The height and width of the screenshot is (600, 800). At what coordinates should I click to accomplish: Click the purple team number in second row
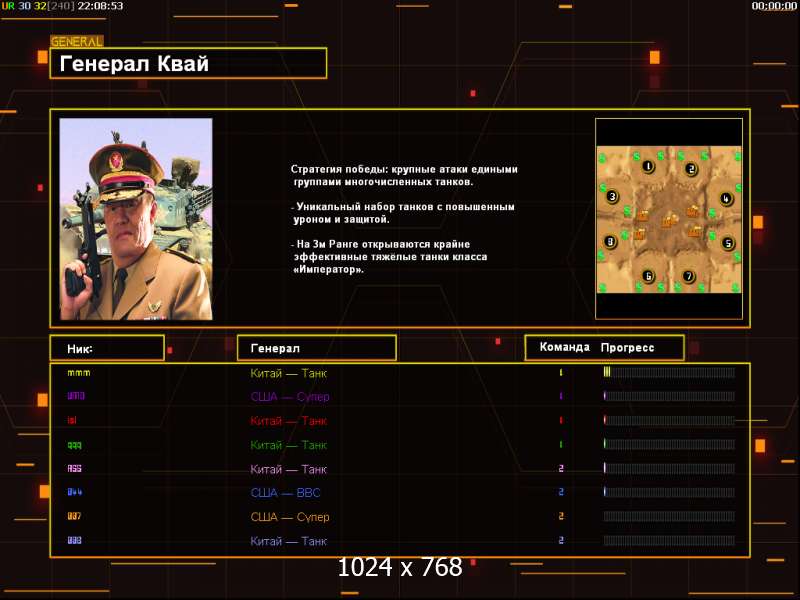(x=561, y=396)
